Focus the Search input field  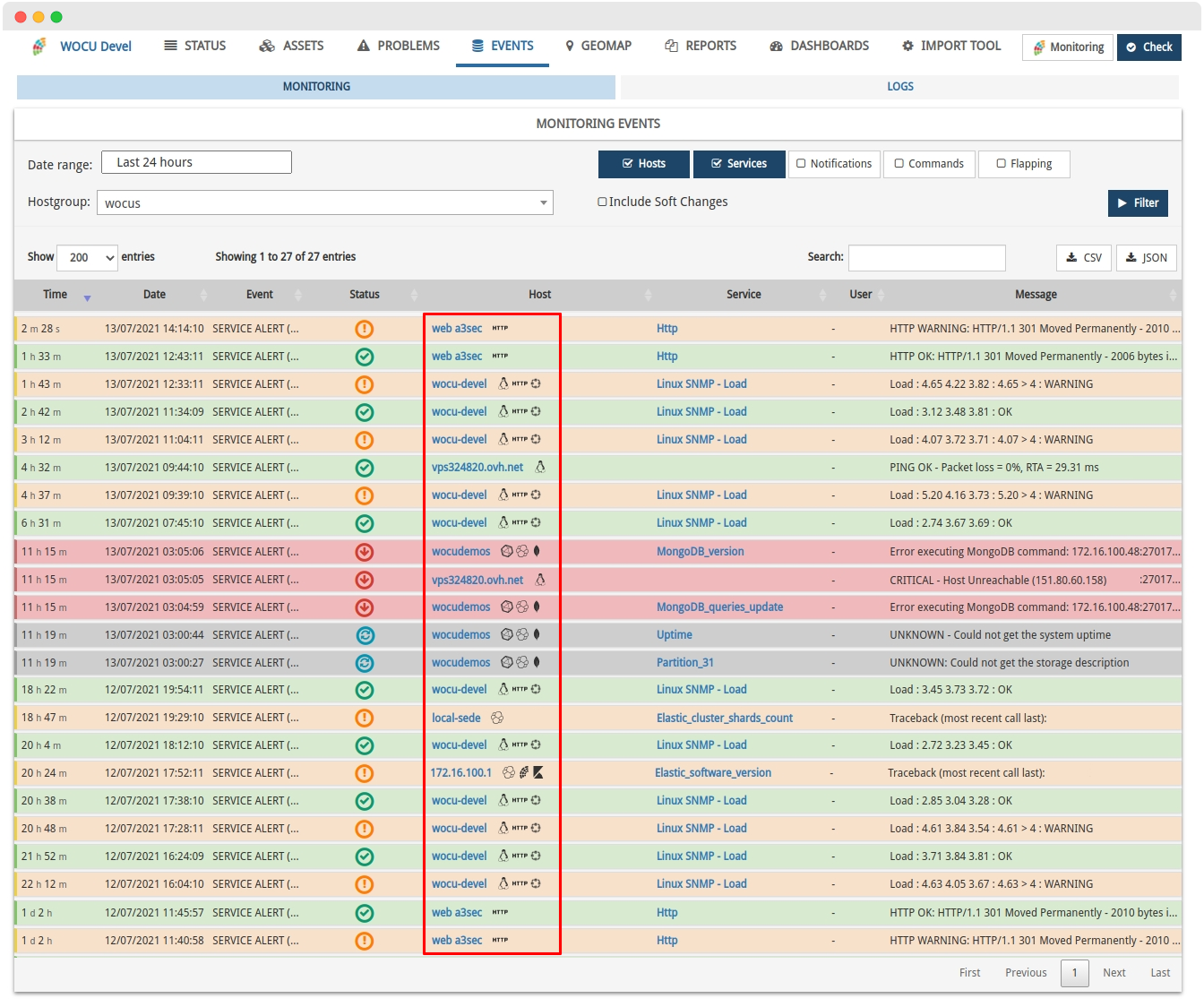(926, 258)
